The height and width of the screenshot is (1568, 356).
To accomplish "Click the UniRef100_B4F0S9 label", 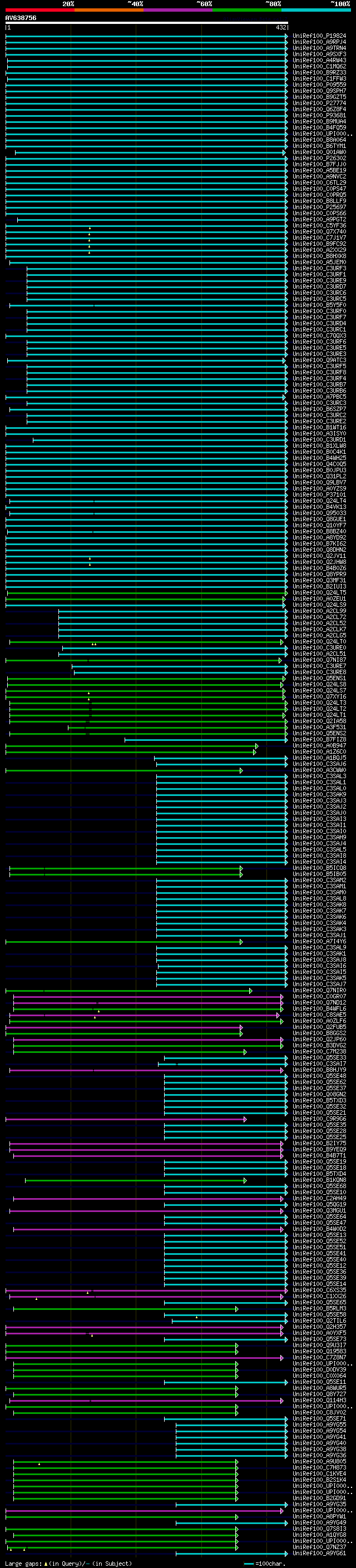I will 319,128.
